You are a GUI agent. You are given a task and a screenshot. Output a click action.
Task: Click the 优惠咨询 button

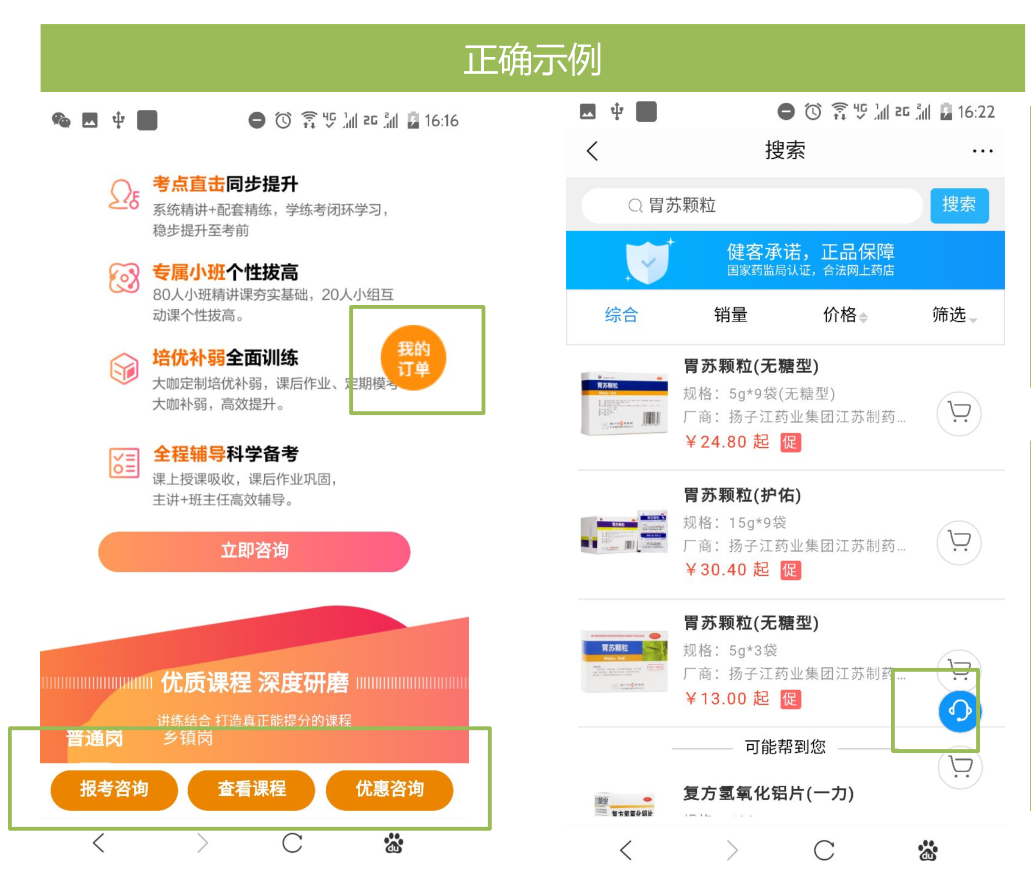point(390,789)
